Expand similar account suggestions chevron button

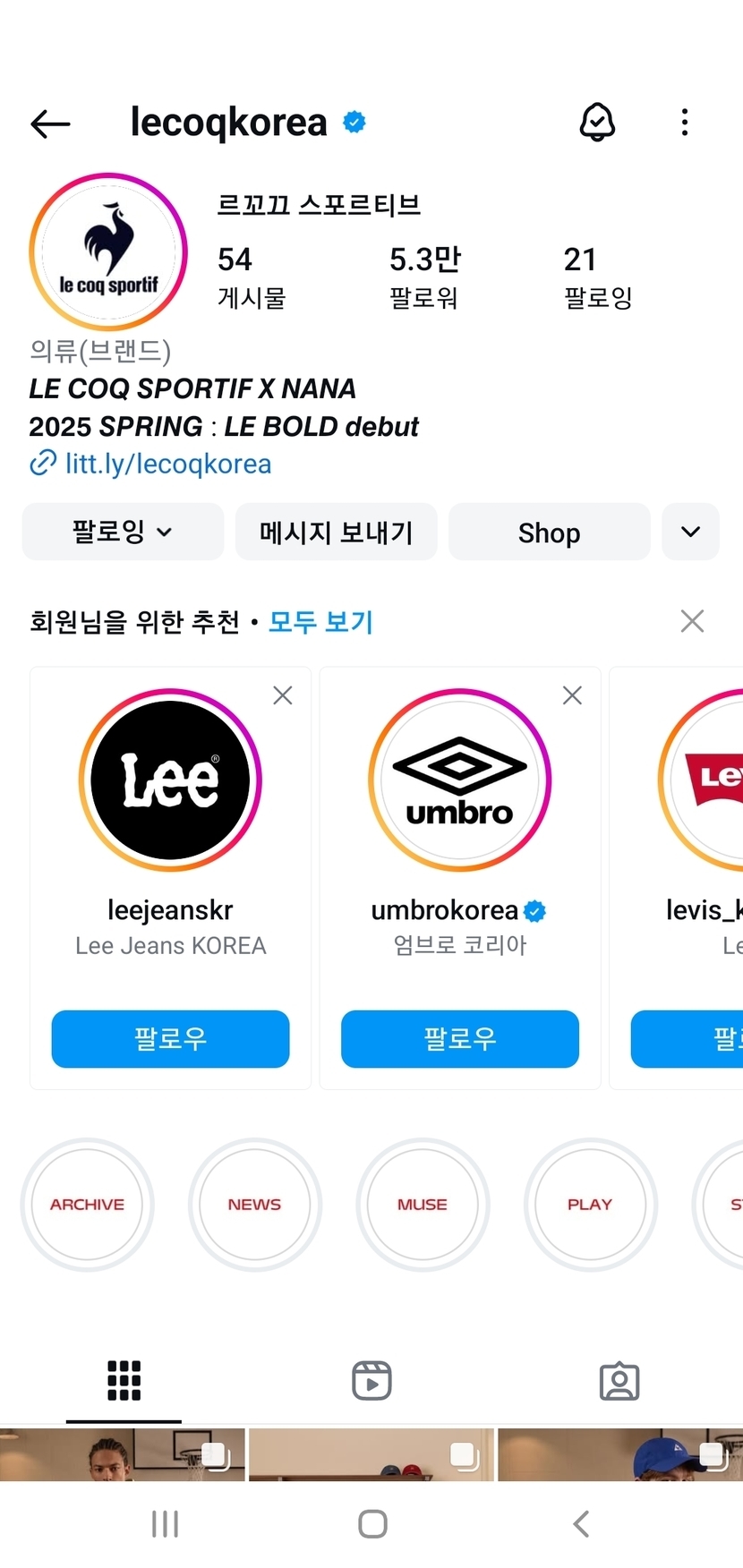[690, 532]
